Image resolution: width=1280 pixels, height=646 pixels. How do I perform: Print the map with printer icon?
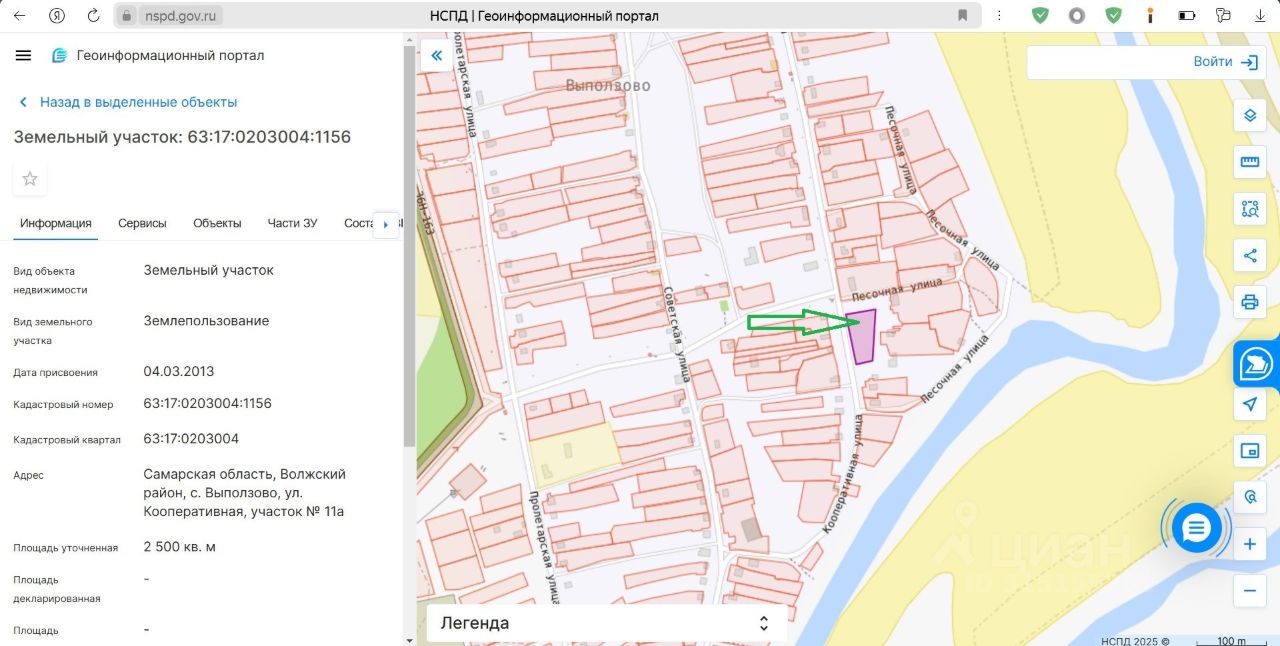click(1249, 302)
